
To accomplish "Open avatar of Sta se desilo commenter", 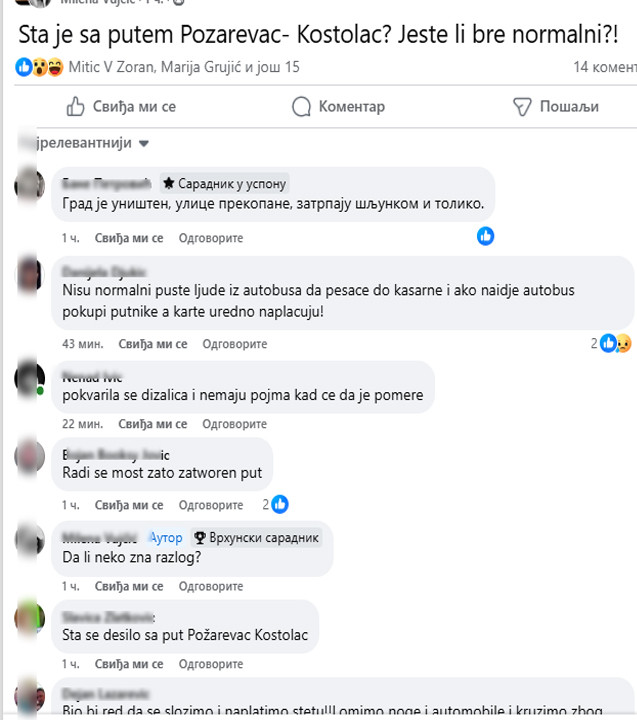I will [x=30, y=618].
